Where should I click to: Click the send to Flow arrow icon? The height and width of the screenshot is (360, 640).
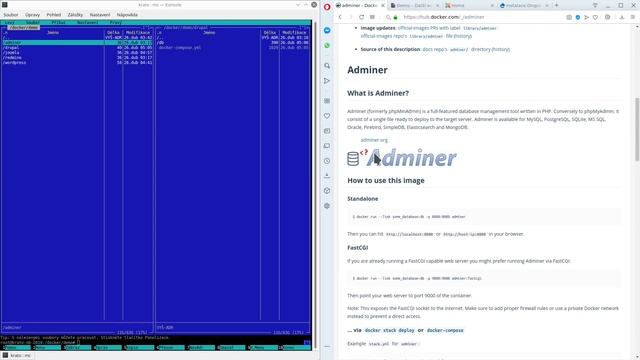(x=587, y=17)
